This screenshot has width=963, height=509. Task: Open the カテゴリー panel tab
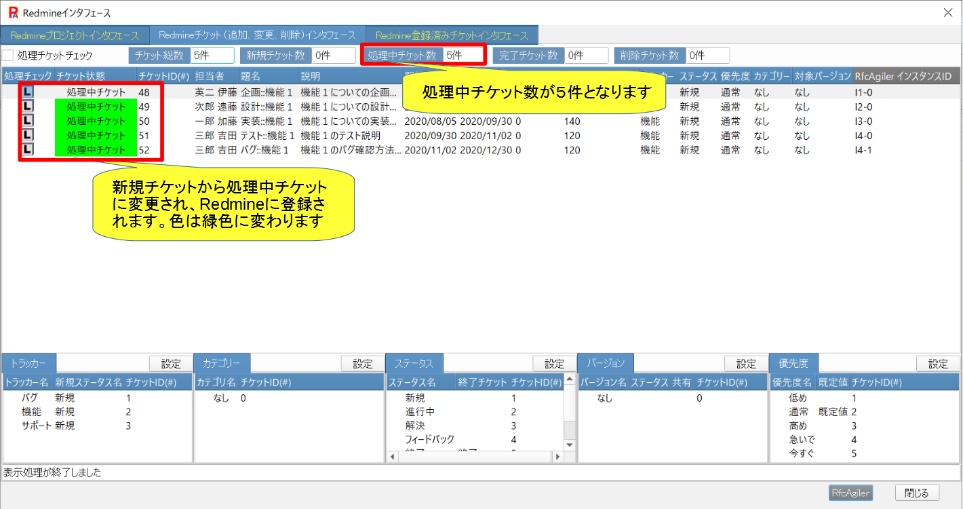point(221,363)
